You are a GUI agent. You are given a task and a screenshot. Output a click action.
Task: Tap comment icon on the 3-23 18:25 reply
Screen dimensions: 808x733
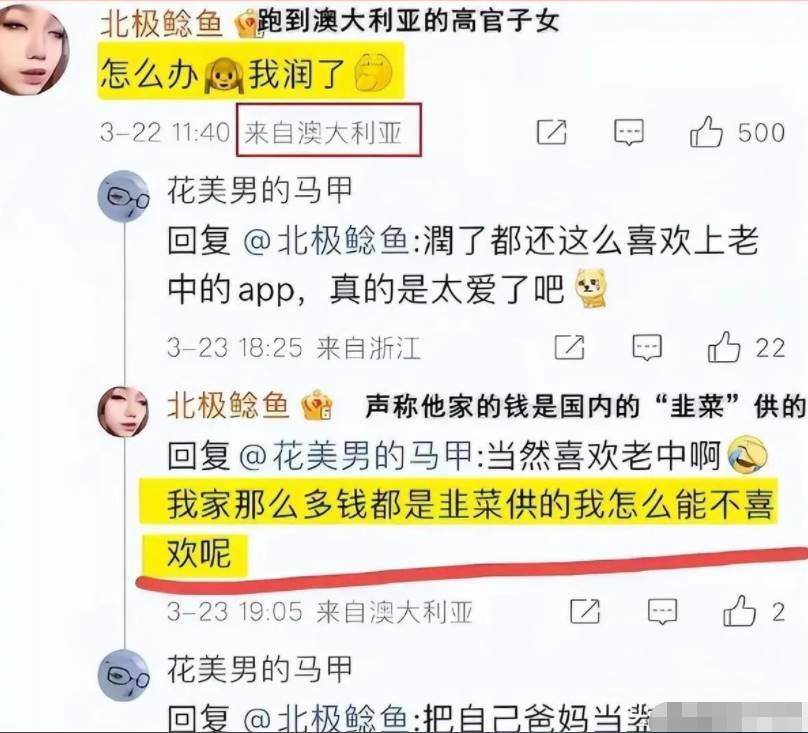[647, 347]
